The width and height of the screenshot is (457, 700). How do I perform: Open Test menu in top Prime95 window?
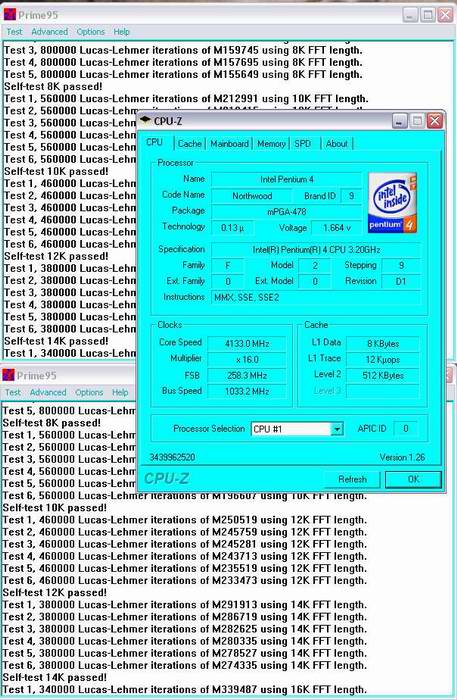[x=14, y=32]
